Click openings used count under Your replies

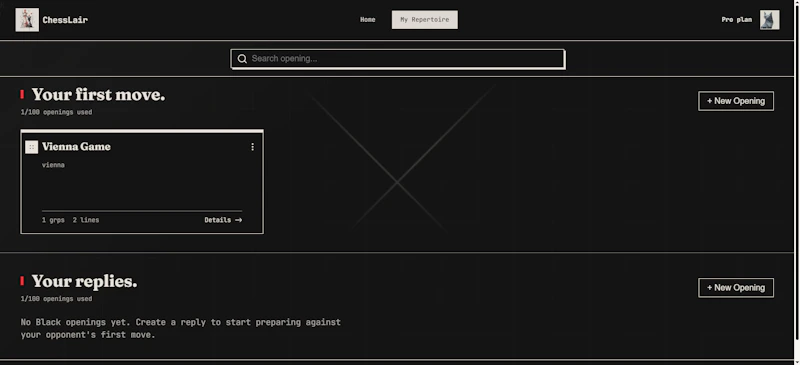click(x=56, y=299)
